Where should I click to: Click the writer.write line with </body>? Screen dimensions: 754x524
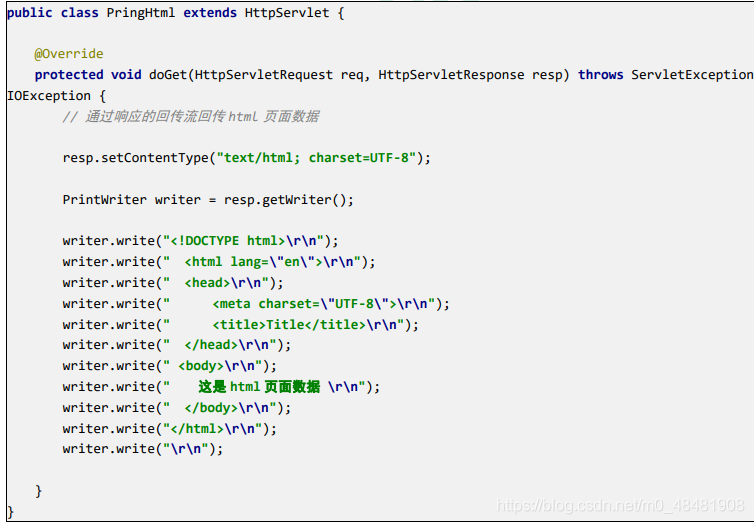tap(176, 408)
